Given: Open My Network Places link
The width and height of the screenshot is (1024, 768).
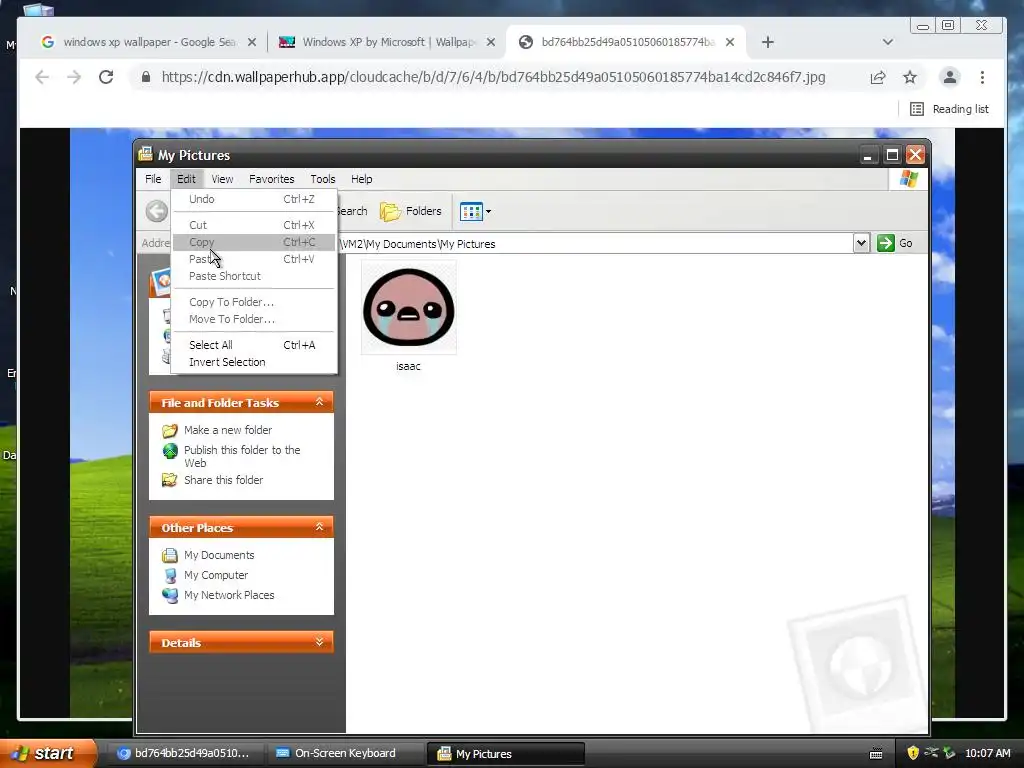Looking at the screenshot, I should tap(229, 595).
